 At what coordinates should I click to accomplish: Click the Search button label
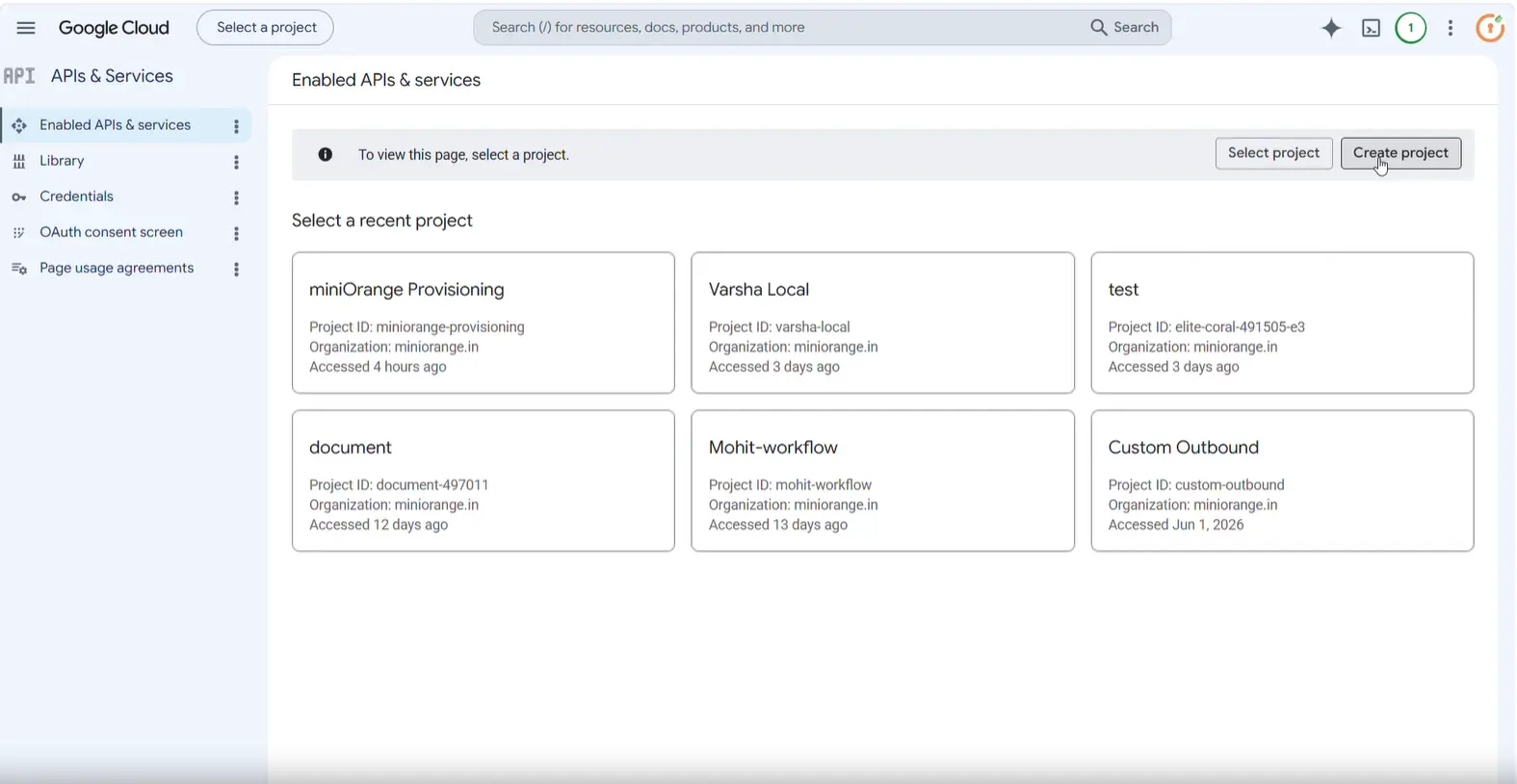(x=1136, y=28)
